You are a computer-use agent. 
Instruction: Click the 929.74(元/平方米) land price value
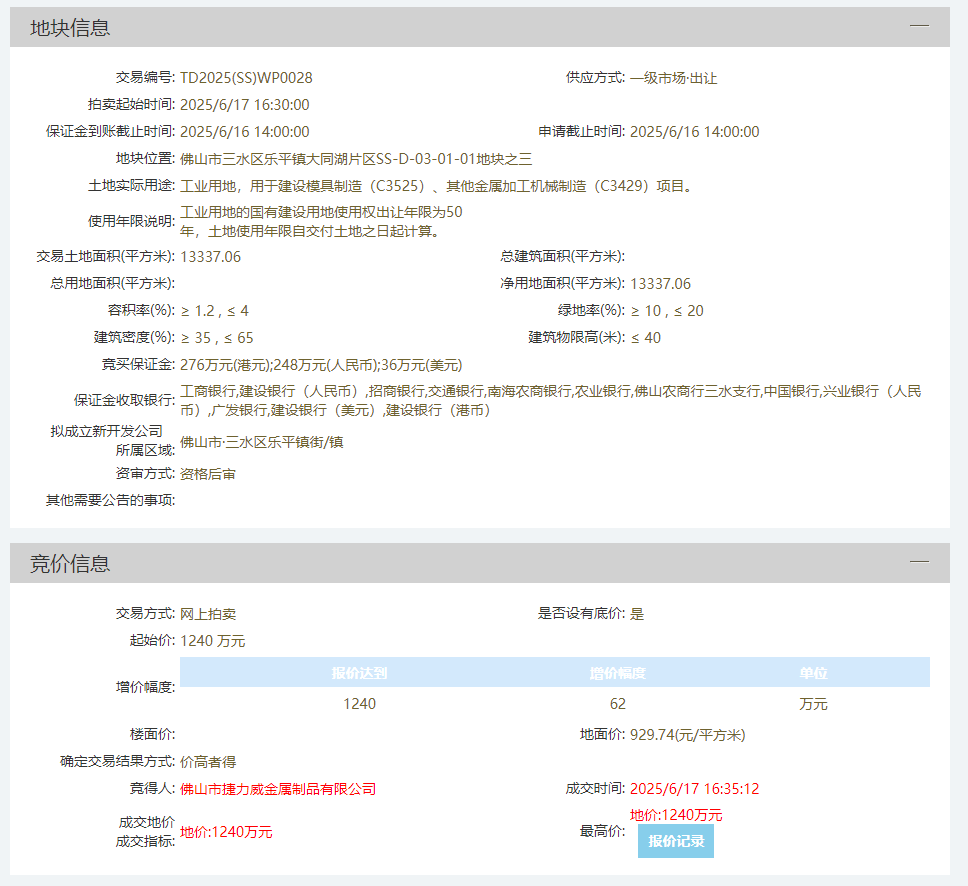tap(687, 735)
